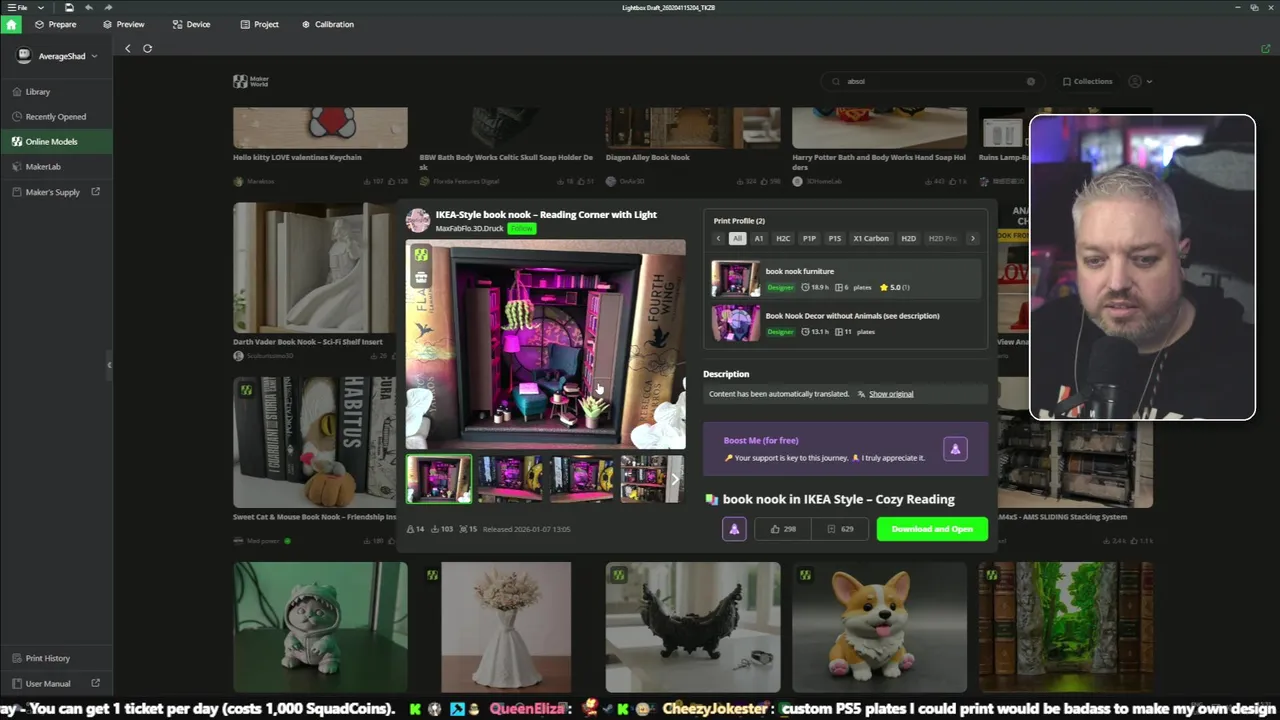Select the book nook furniture print profile
1280x720 pixels.
click(x=846, y=279)
